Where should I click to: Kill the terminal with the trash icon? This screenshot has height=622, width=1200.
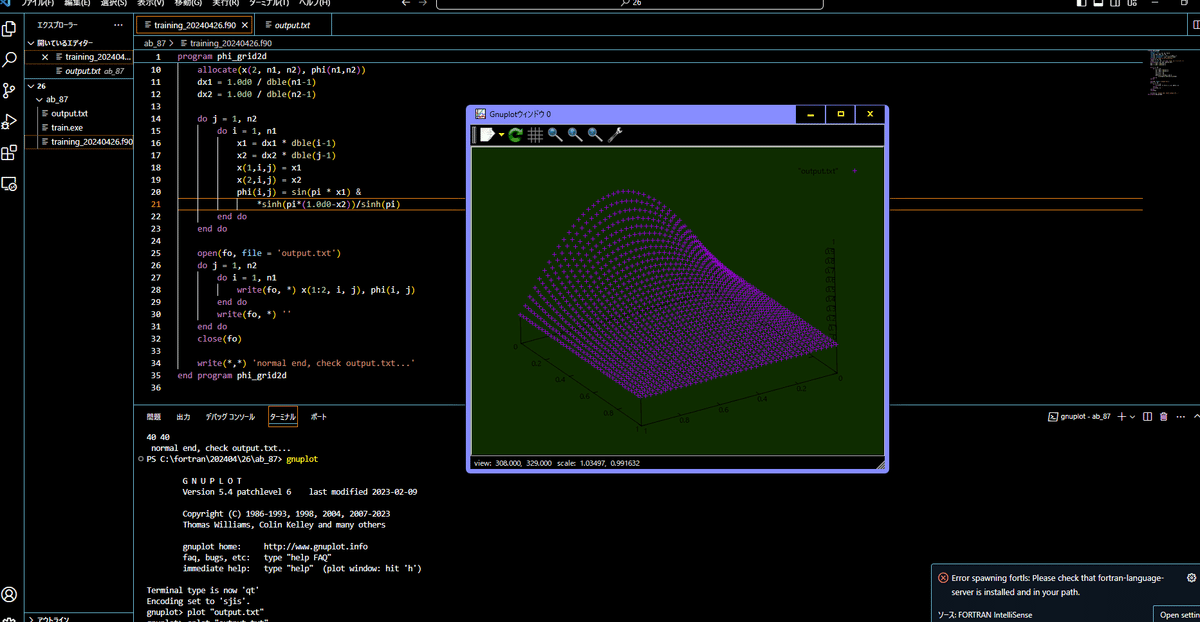(1163, 416)
